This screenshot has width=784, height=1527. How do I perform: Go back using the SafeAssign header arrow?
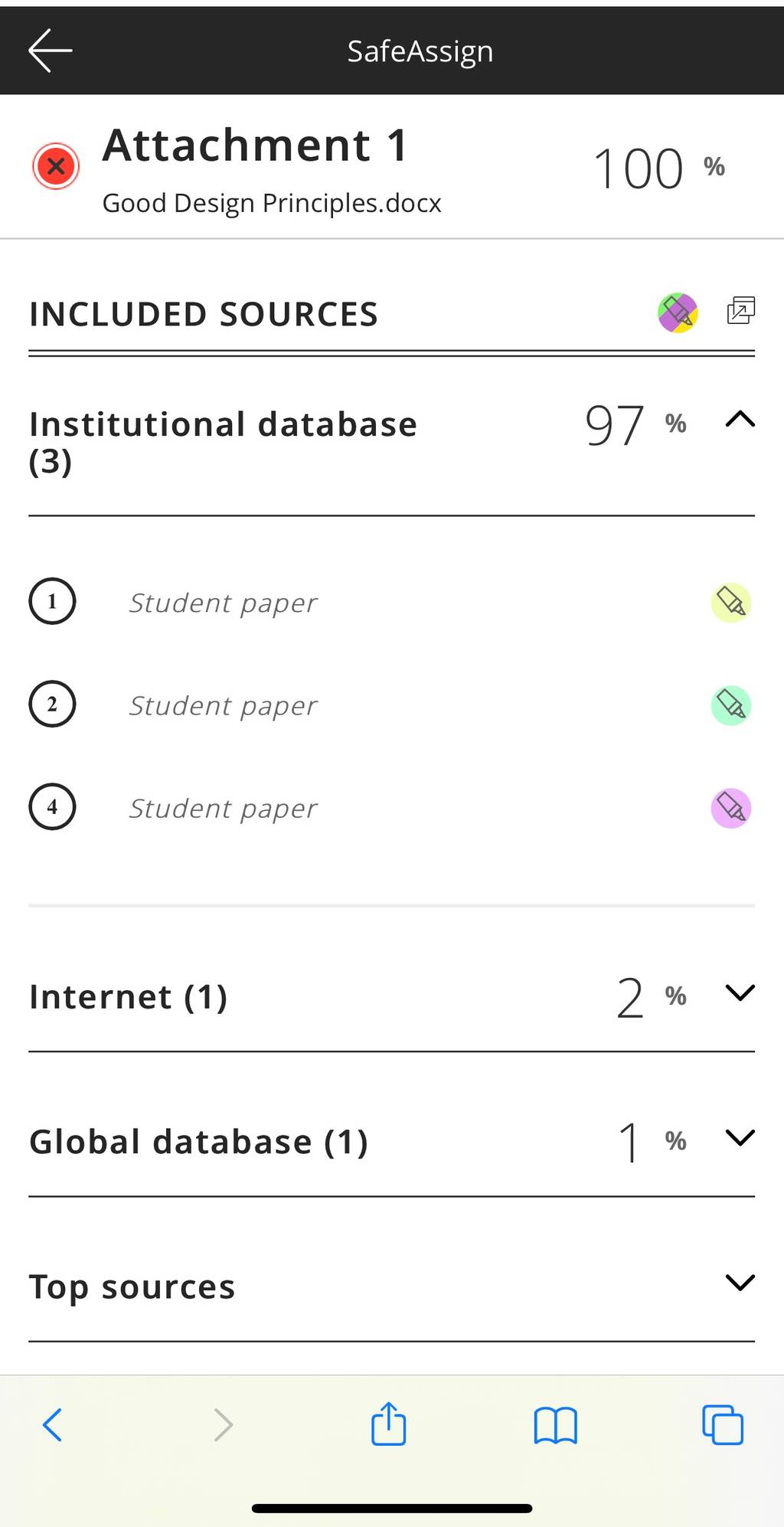pos(51,51)
